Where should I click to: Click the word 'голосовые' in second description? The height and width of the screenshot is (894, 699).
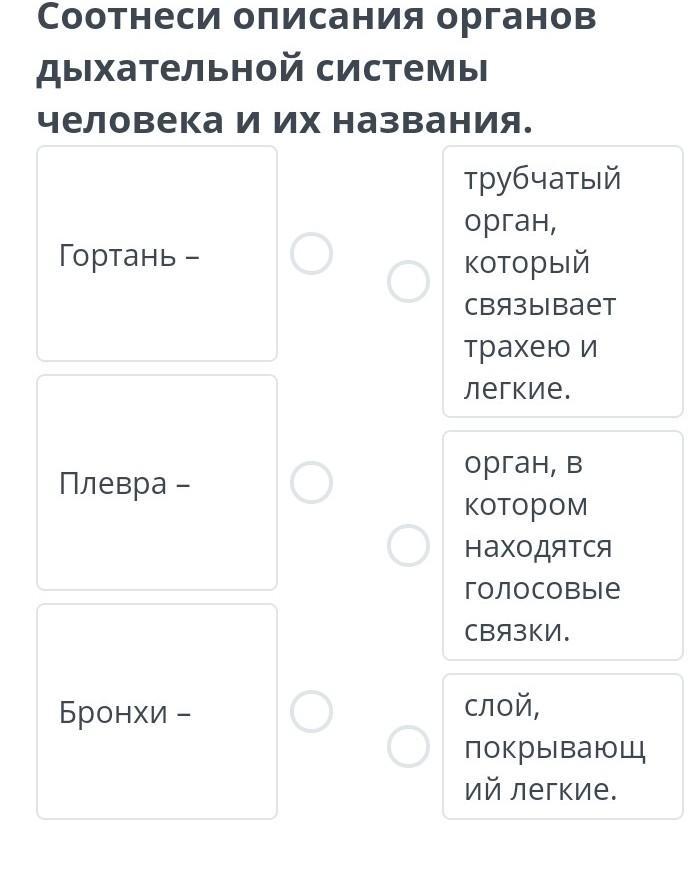pyautogui.click(x=542, y=589)
